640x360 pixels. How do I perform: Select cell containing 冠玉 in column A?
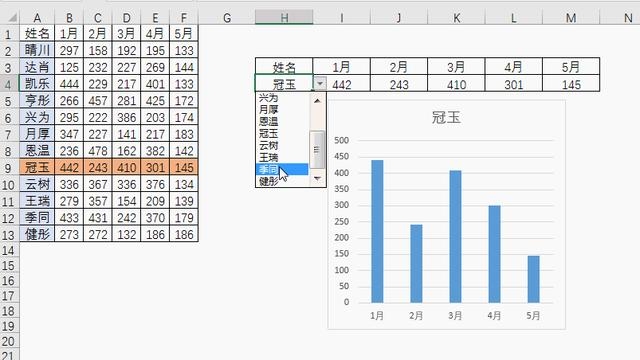coord(37,167)
